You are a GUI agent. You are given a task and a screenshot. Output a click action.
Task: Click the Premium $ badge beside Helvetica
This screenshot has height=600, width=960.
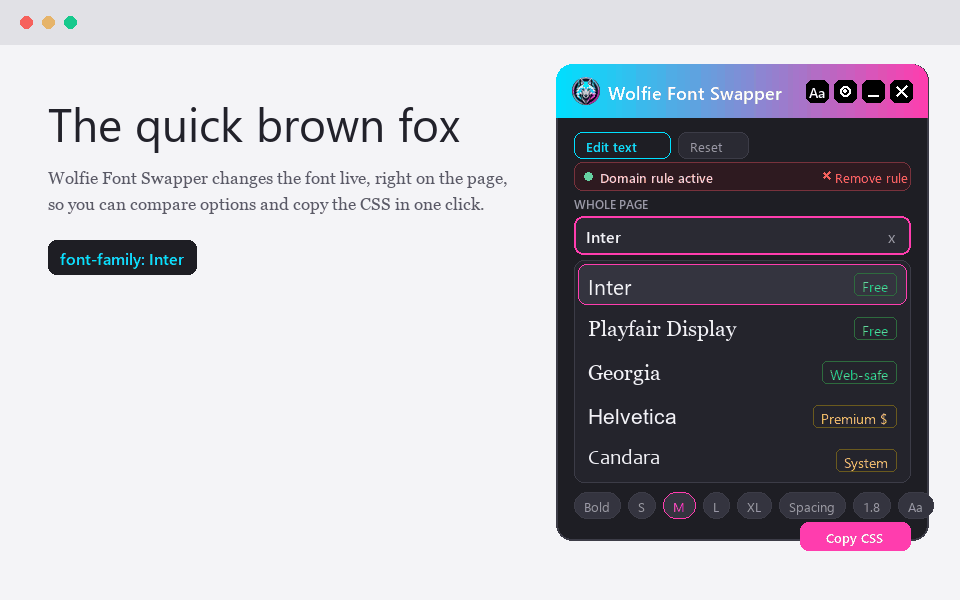(x=855, y=418)
